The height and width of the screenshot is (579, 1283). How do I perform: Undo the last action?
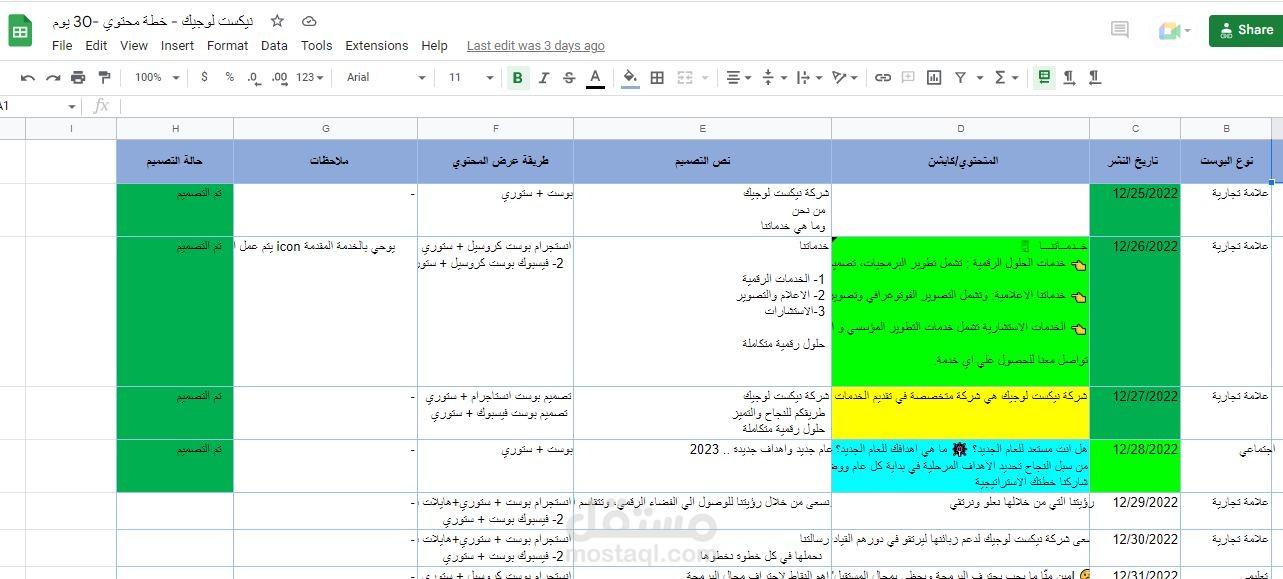click(28, 77)
